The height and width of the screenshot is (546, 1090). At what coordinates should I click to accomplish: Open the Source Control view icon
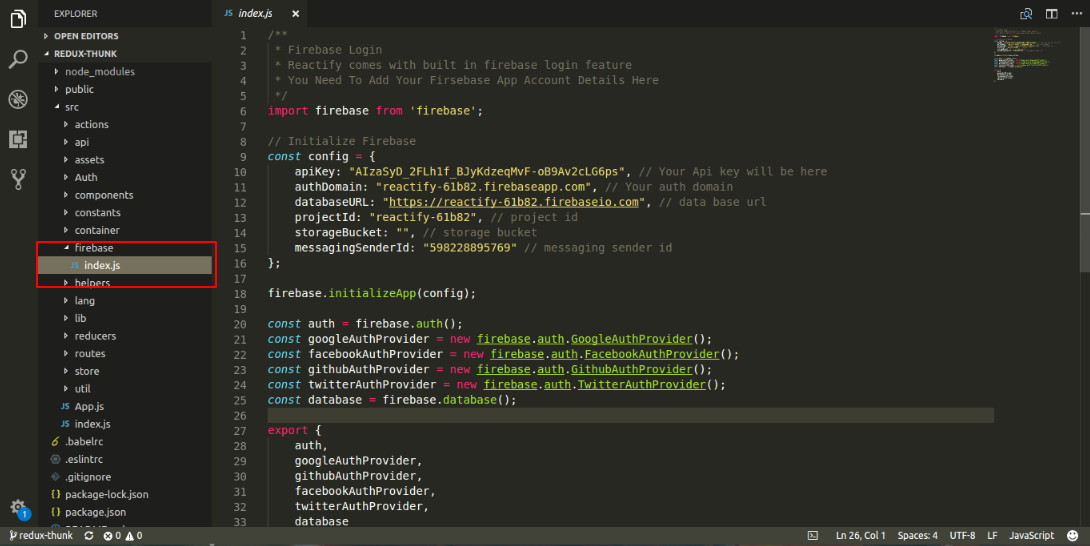click(18, 180)
